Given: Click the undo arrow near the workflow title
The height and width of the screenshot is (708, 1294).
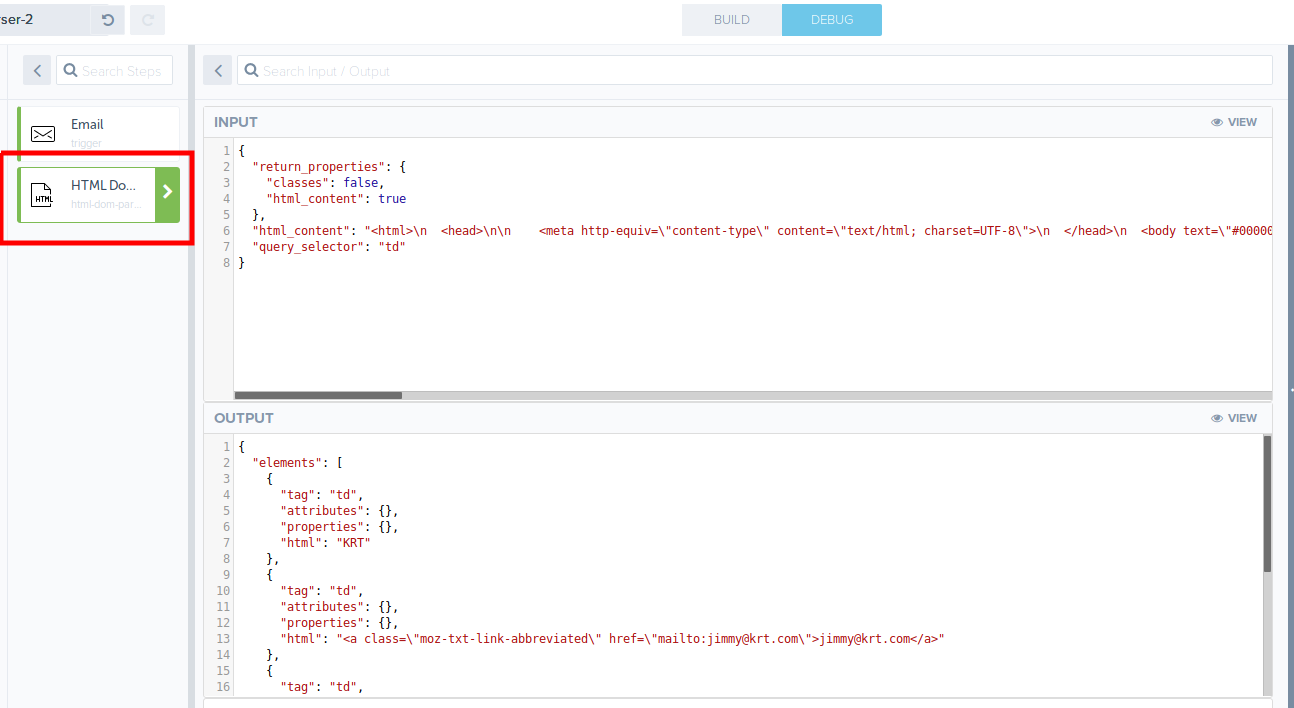Looking at the screenshot, I should [107, 19].
